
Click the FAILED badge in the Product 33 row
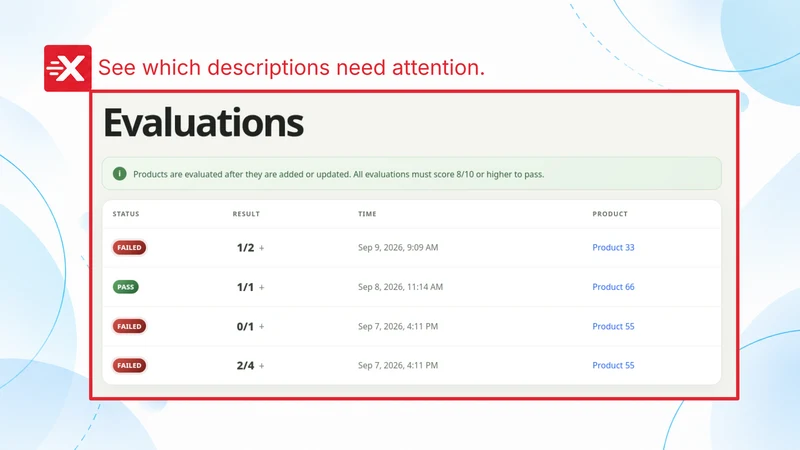(x=130, y=247)
